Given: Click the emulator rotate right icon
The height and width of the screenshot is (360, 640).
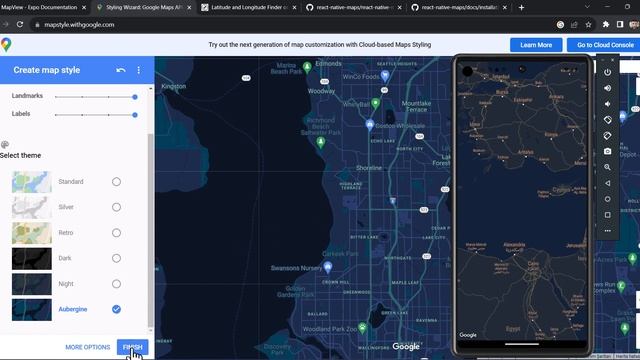Looking at the screenshot, I should [x=607, y=136].
